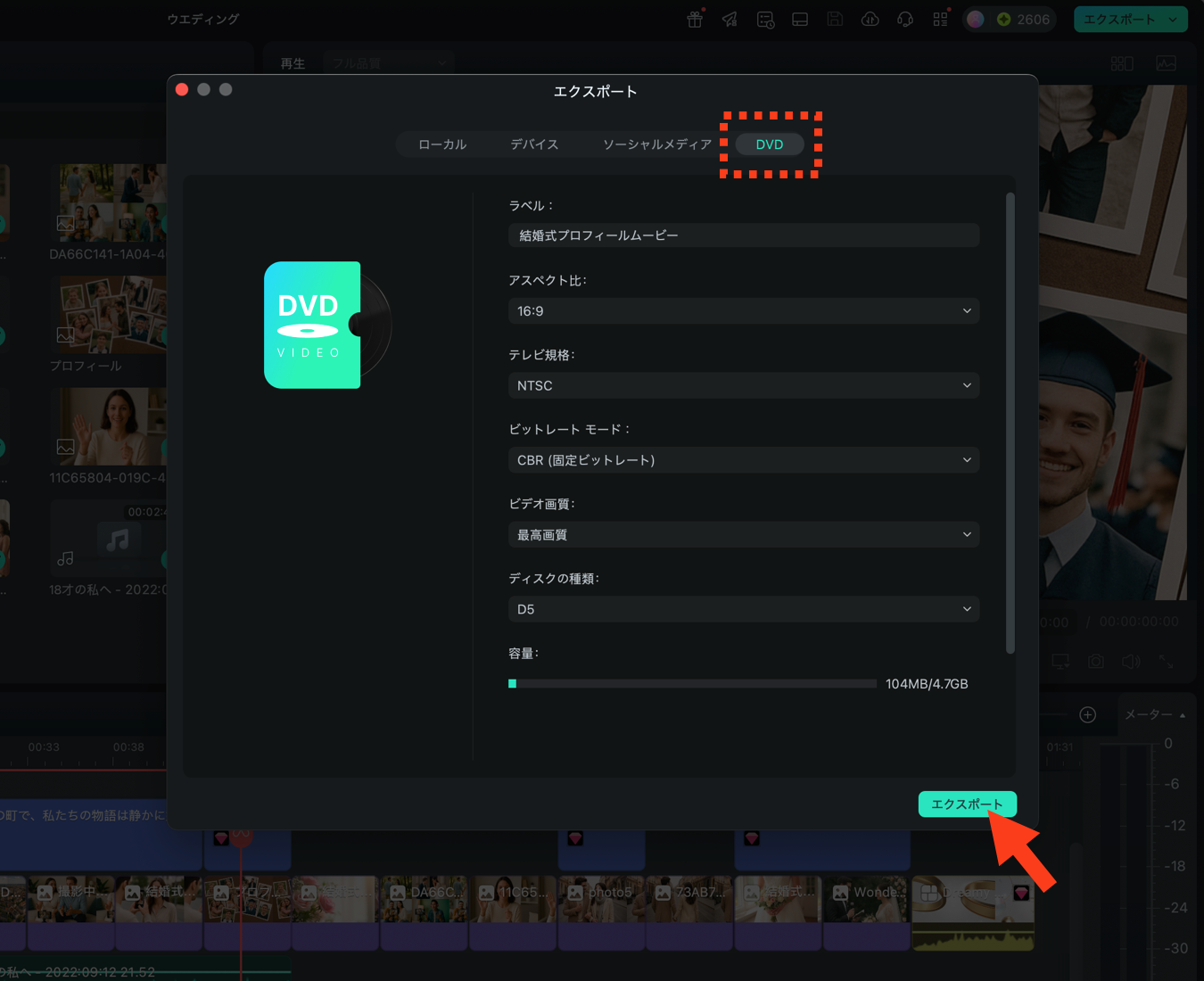This screenshot has width=1204, height=981.
Task: Click the save disk icon in toolbar
Action: click(x=835, y=20)
